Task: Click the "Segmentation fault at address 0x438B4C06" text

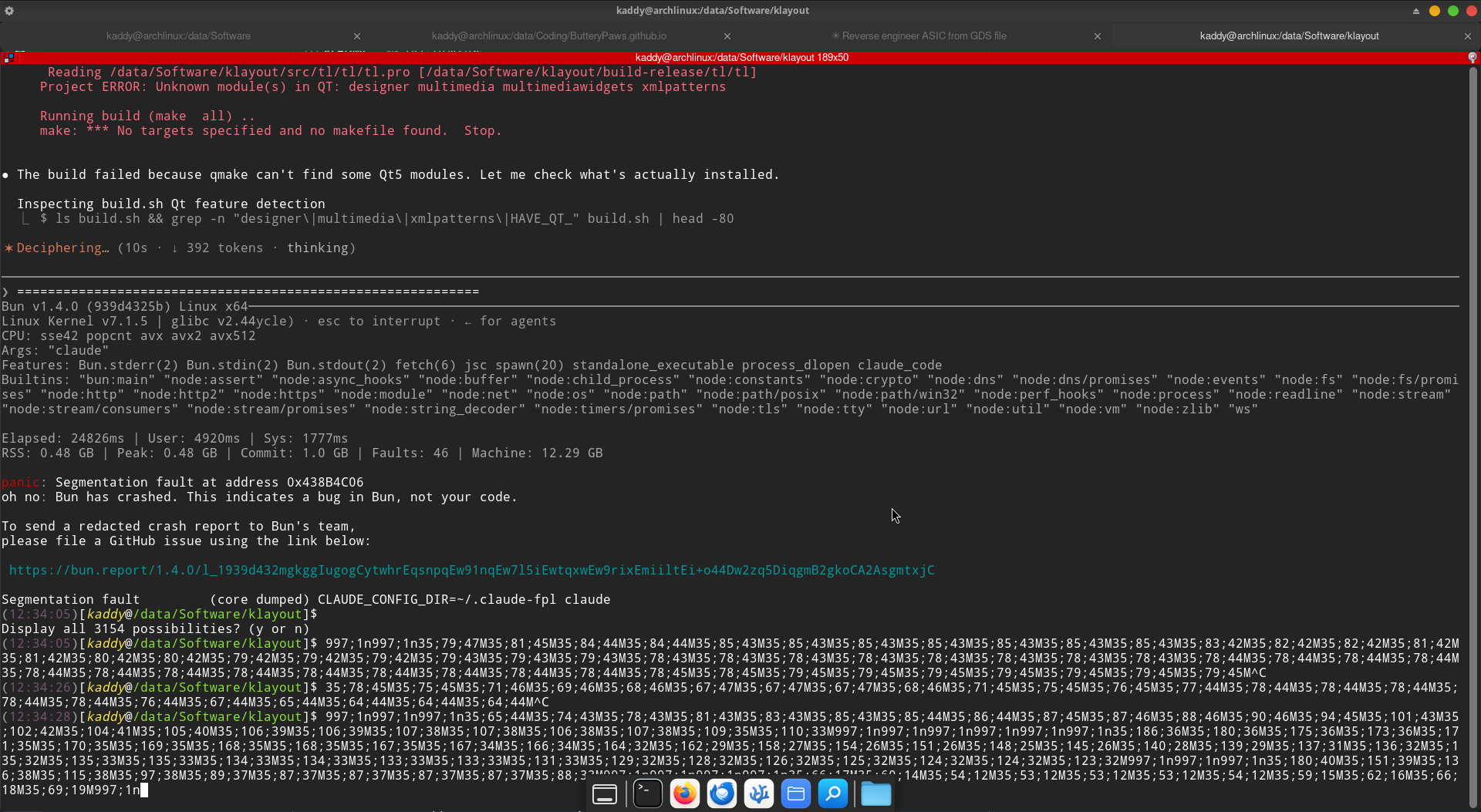Action: 209,483
